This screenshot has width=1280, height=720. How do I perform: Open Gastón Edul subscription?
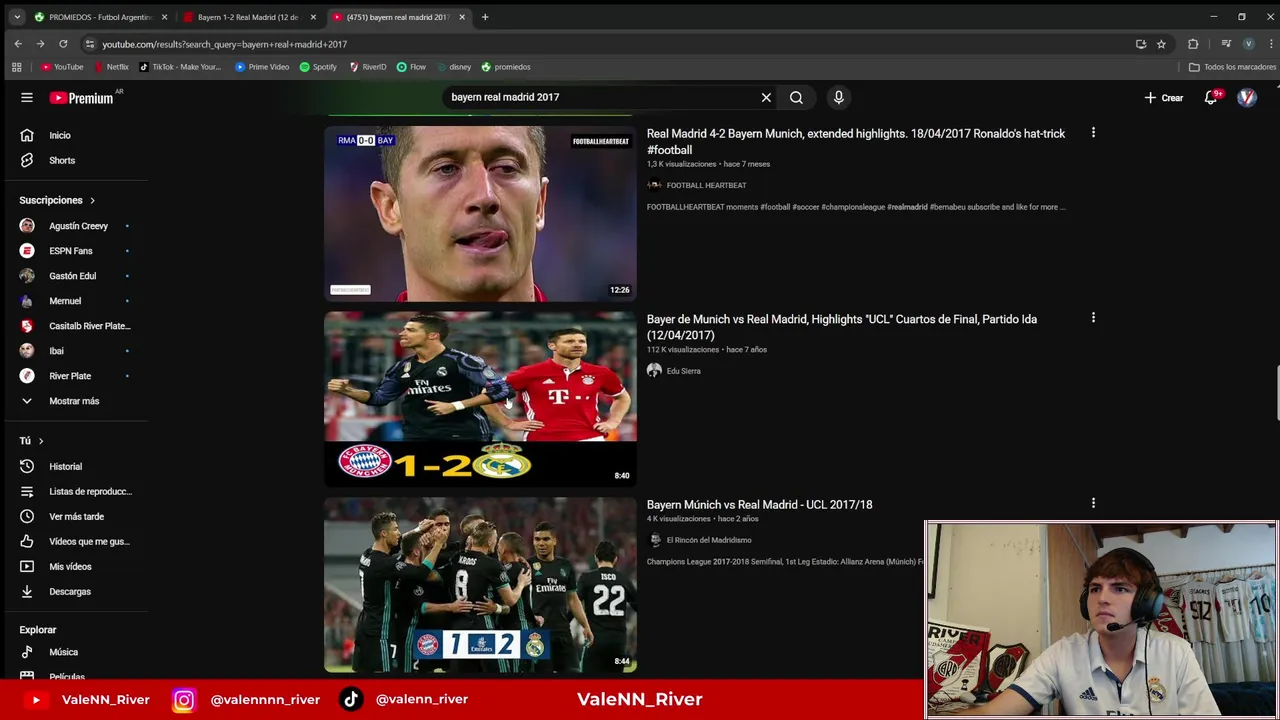[x=75, y=276]
